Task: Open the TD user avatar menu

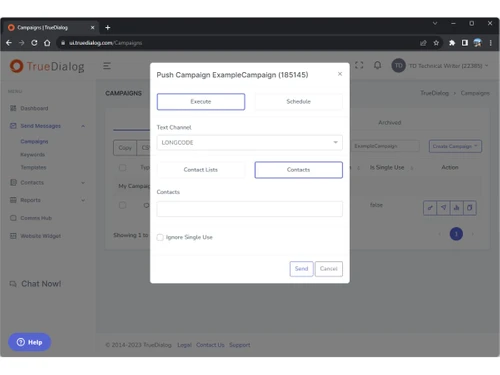Action: click(398, 66)
